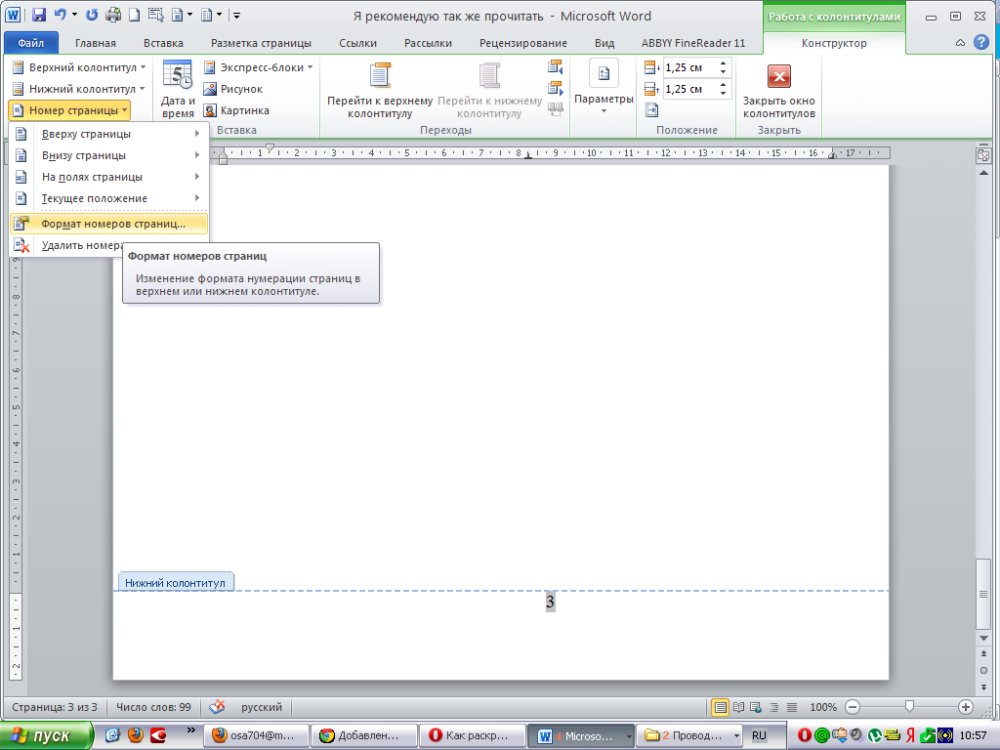Click the zoom in plus button
Viewport: 1000px width, 750px height.
tap(966, 707)
